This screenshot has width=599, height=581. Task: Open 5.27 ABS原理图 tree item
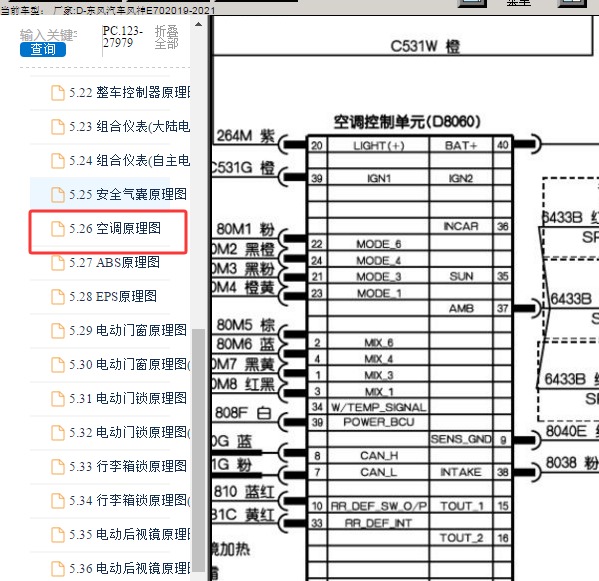pyautogui.click(x=114, y=262)
